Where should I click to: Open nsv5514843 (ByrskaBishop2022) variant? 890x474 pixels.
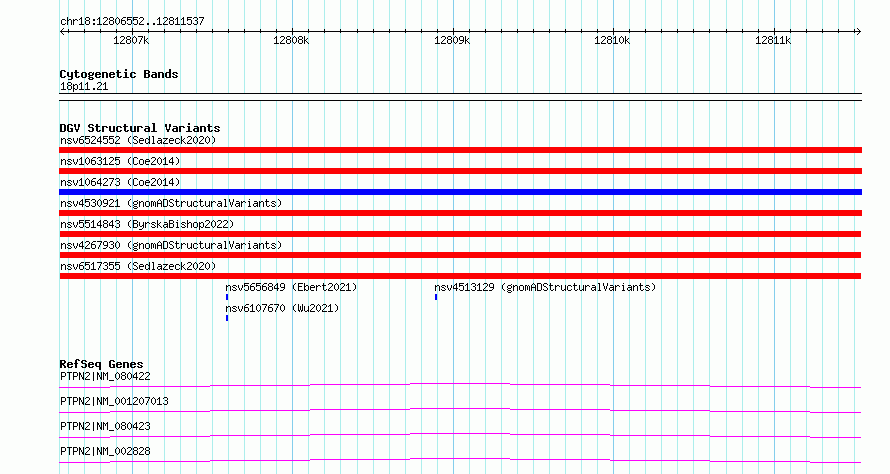click(x=147, y=224)
